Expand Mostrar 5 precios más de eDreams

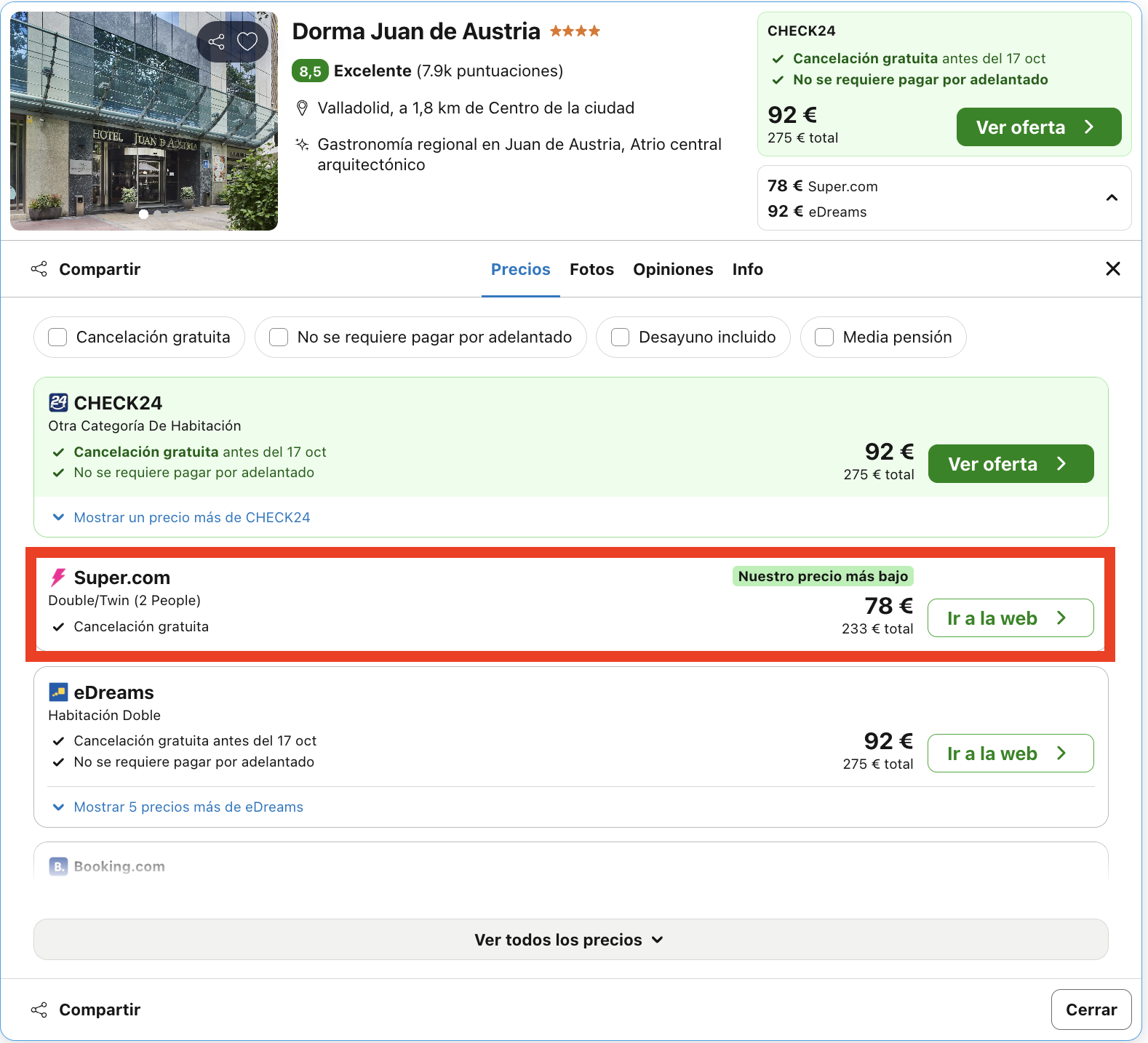click(x=178, y=807)
